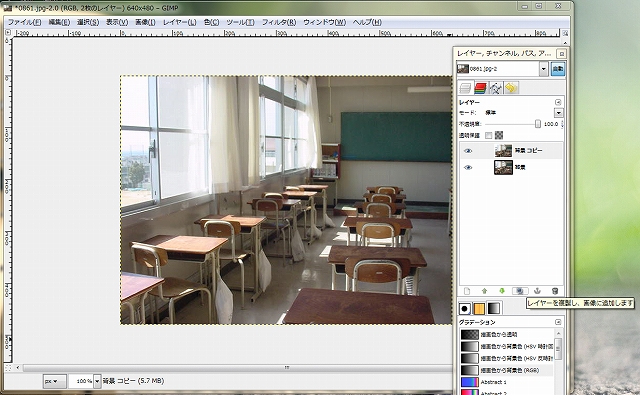Click the classroom photo on the canvas
The width and height of the screenshot is (640, 395).
click(x=286, y=200)
